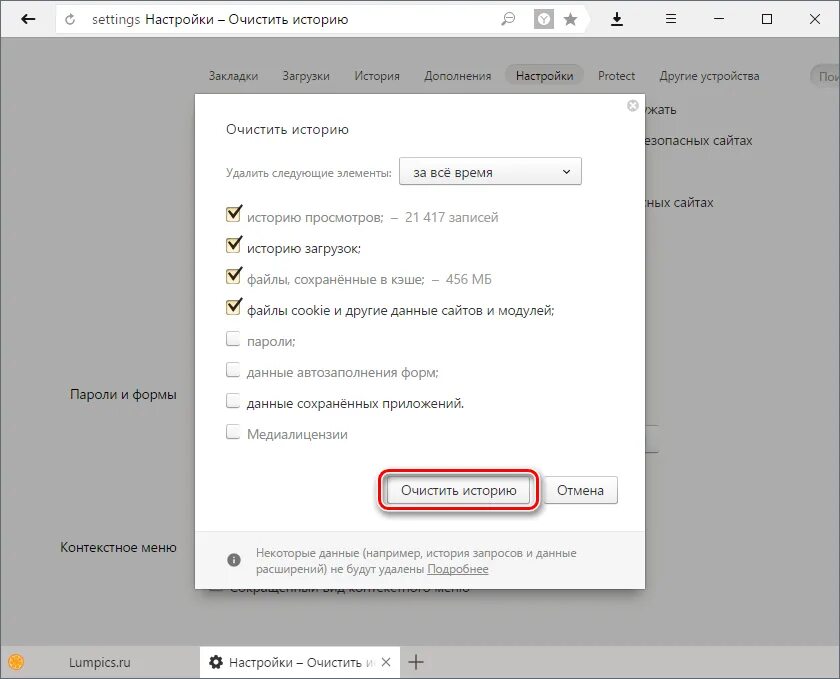Click the gear icon on Settings tab

tap(216, 662)
